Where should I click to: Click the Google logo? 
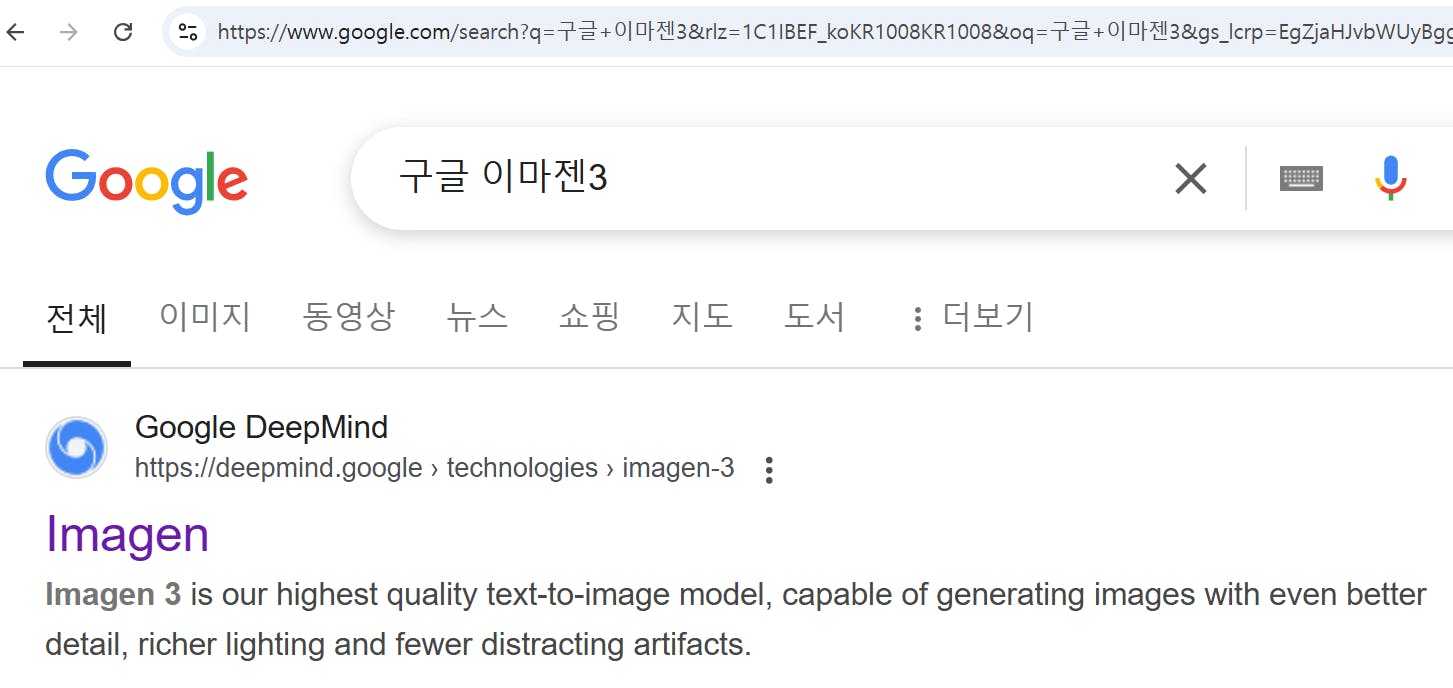[146, 181]
